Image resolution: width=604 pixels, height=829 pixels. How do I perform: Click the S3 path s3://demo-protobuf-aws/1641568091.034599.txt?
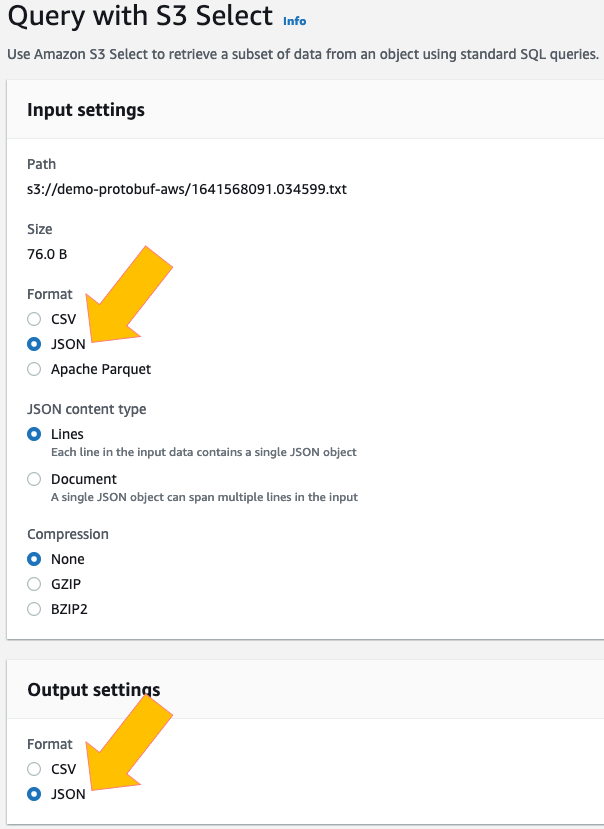(187, 189)
